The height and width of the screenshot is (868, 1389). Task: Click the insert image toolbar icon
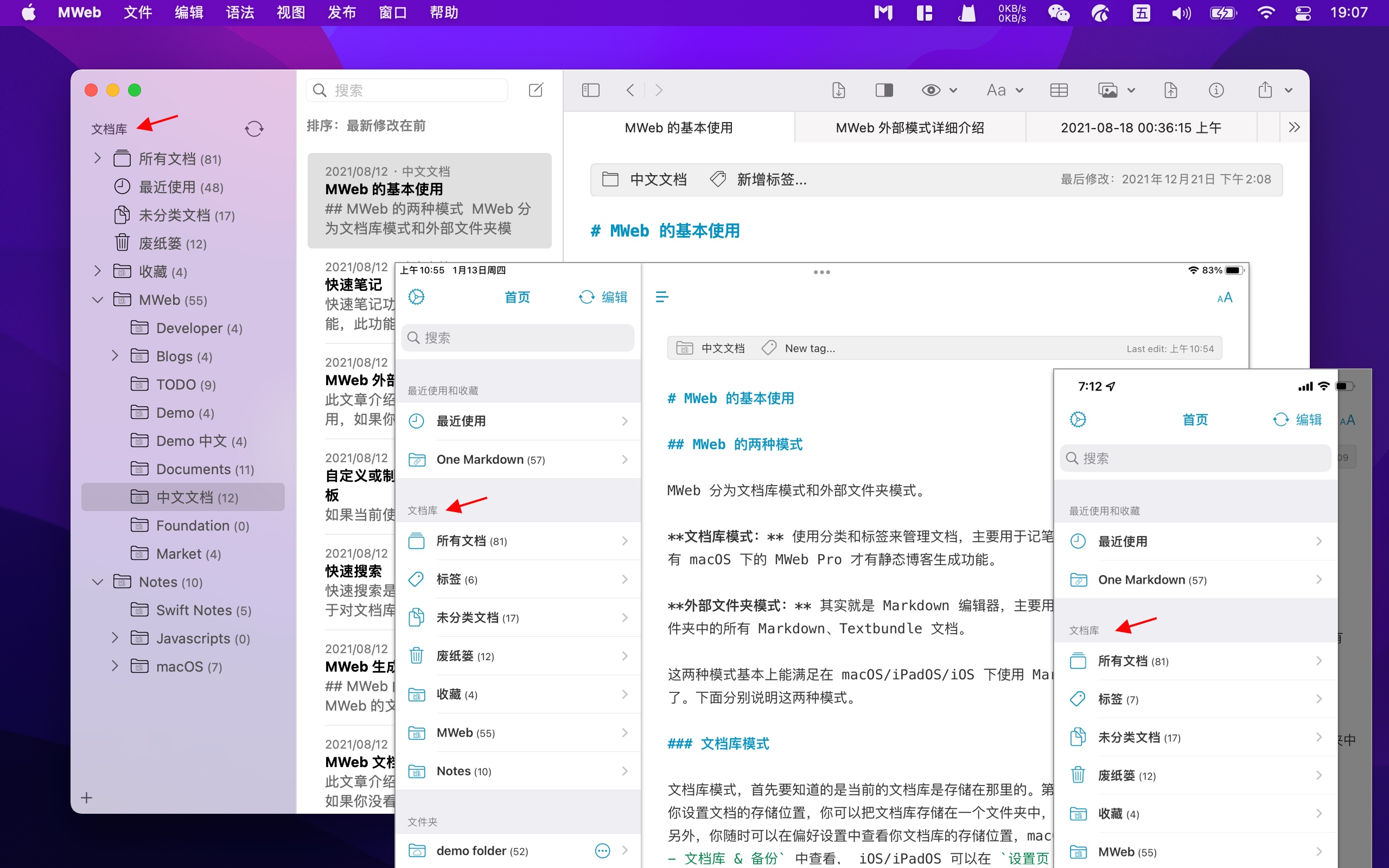(1108, 90)
